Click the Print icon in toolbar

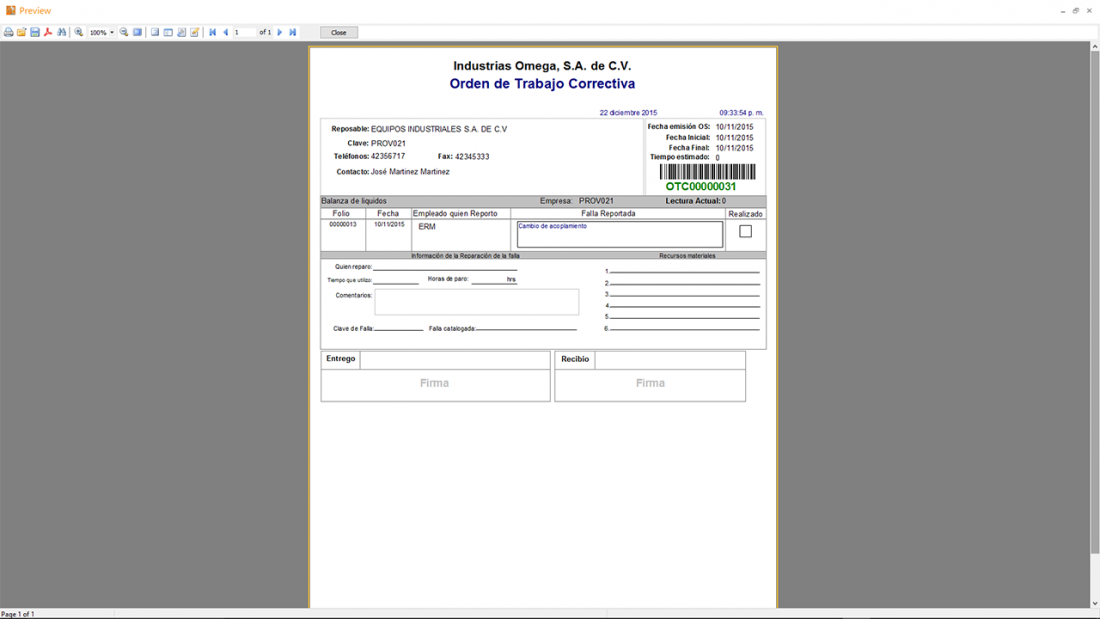[9, 33]
